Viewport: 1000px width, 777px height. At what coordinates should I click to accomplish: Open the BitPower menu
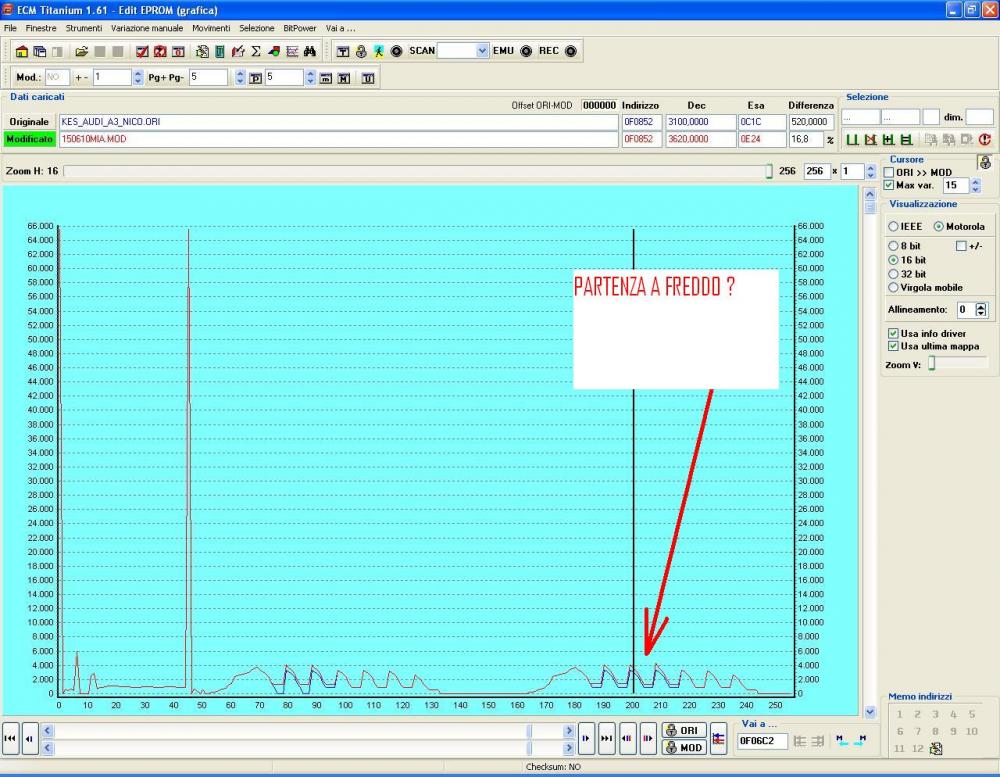point(298,28)
